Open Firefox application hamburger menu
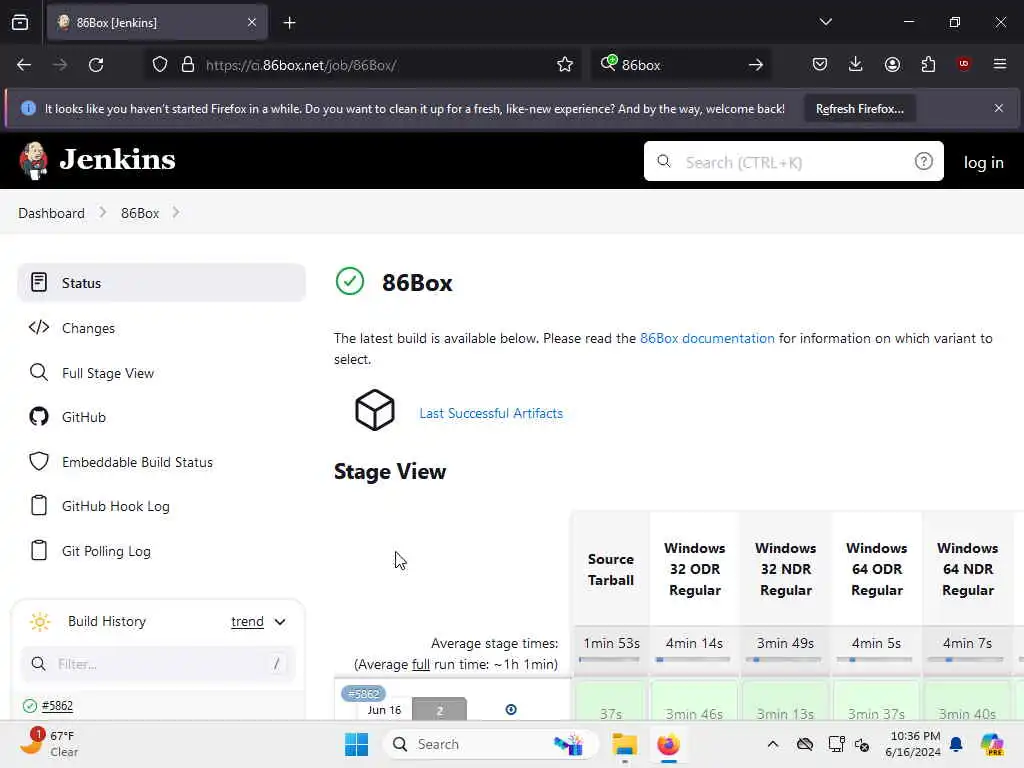1024x768 pixels. (x=999, y=64)
